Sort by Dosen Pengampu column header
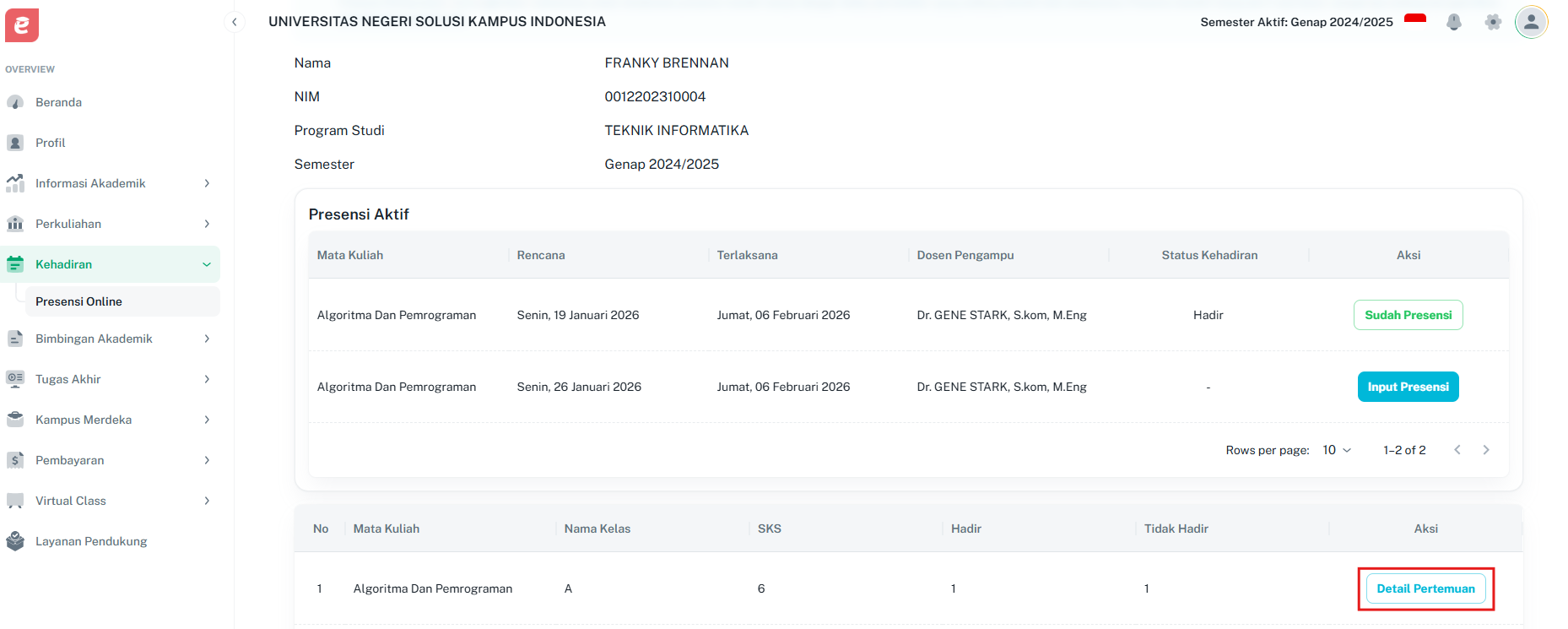 [965, 255]
